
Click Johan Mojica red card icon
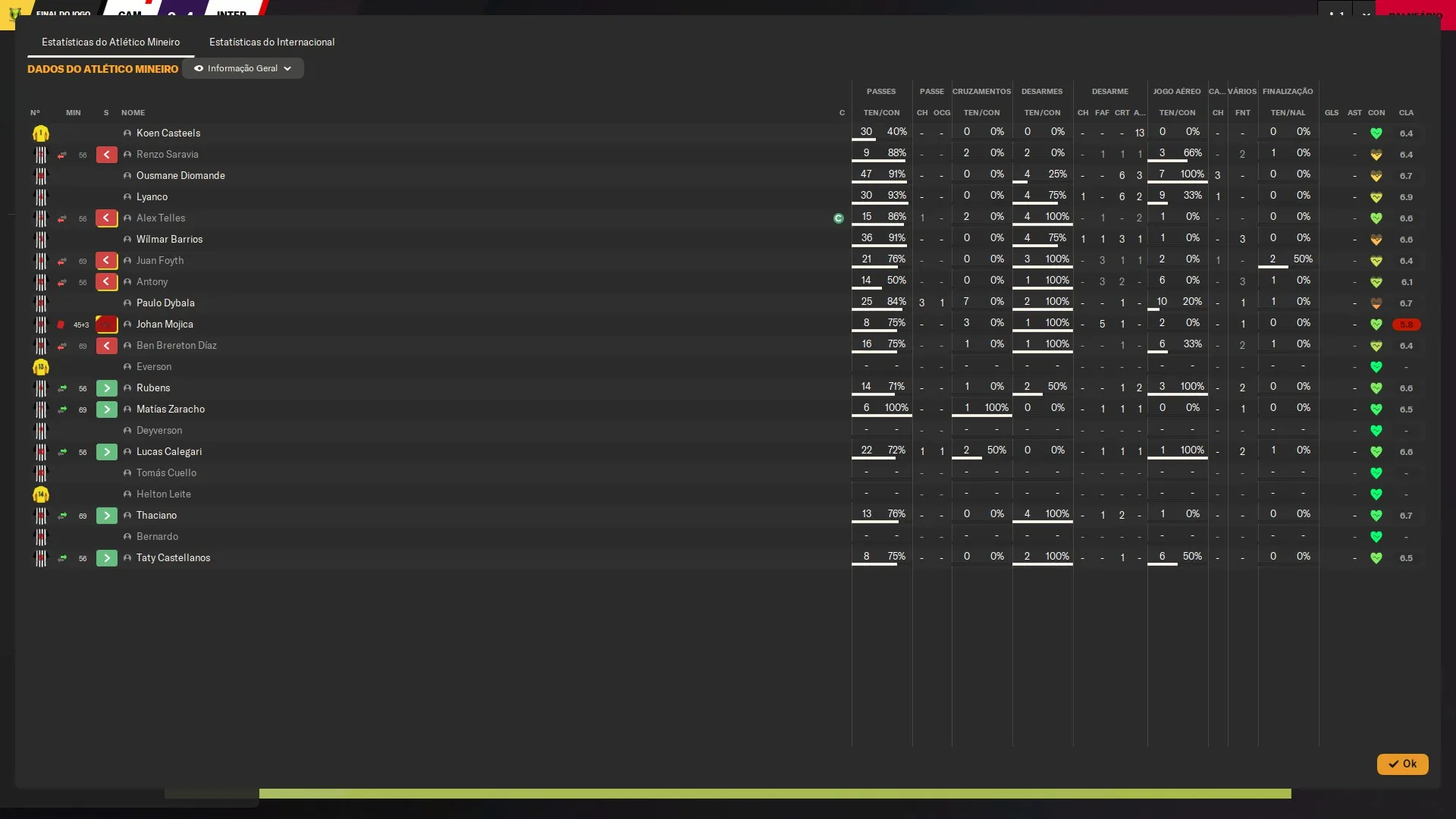click(61, 325)
